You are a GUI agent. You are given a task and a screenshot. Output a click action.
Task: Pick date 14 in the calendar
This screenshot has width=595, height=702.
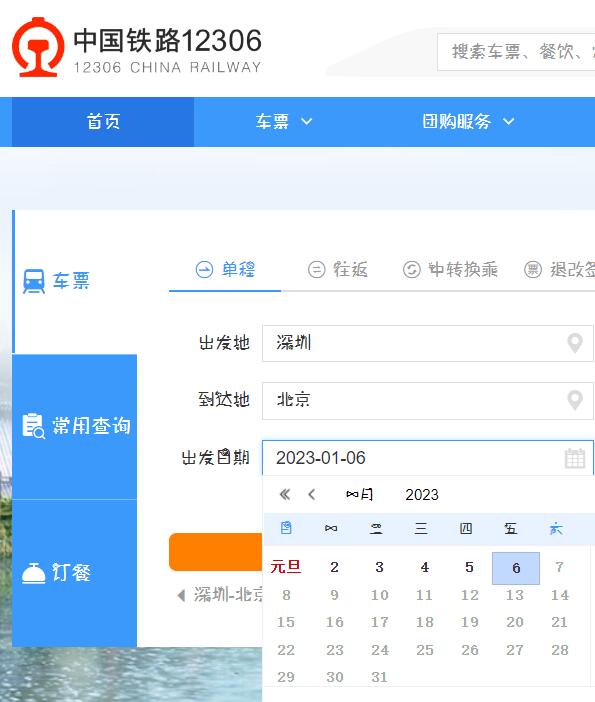560,595
